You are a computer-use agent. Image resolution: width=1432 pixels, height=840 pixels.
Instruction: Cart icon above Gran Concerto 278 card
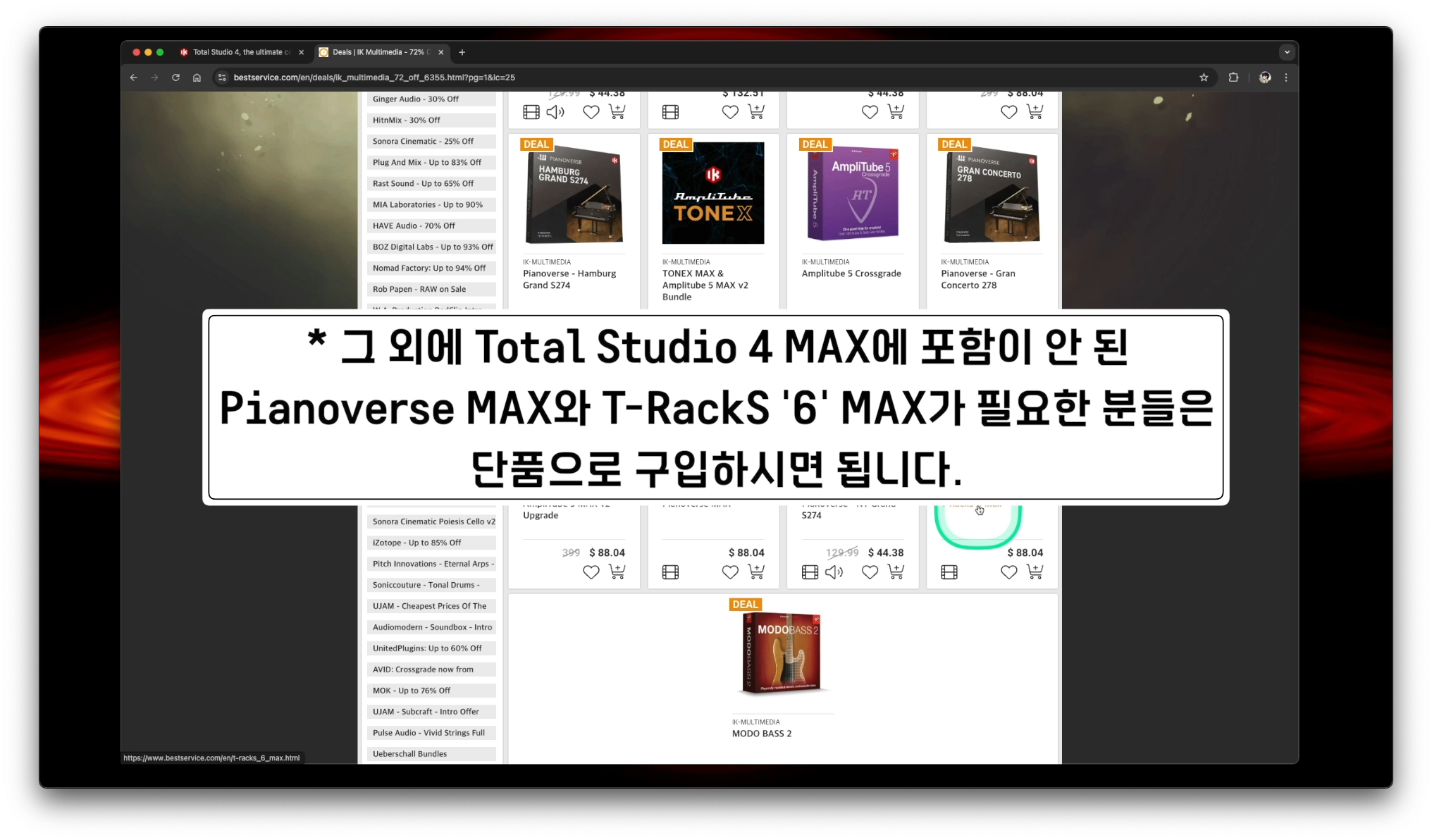point(1035,111)
